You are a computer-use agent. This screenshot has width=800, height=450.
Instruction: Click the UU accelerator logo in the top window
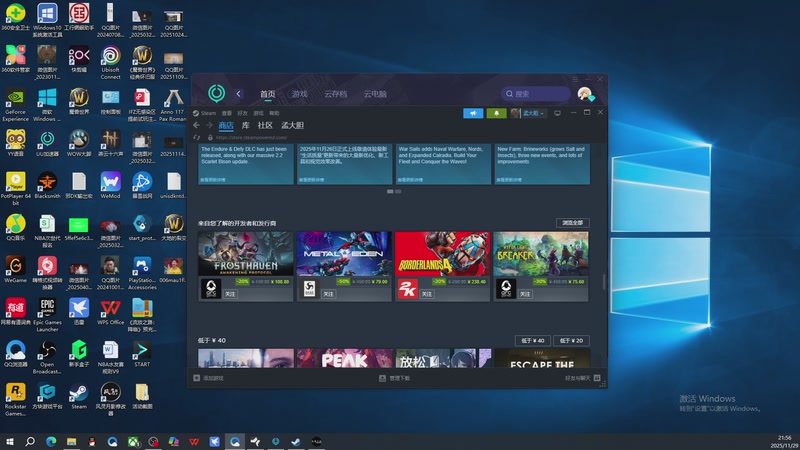216,93
